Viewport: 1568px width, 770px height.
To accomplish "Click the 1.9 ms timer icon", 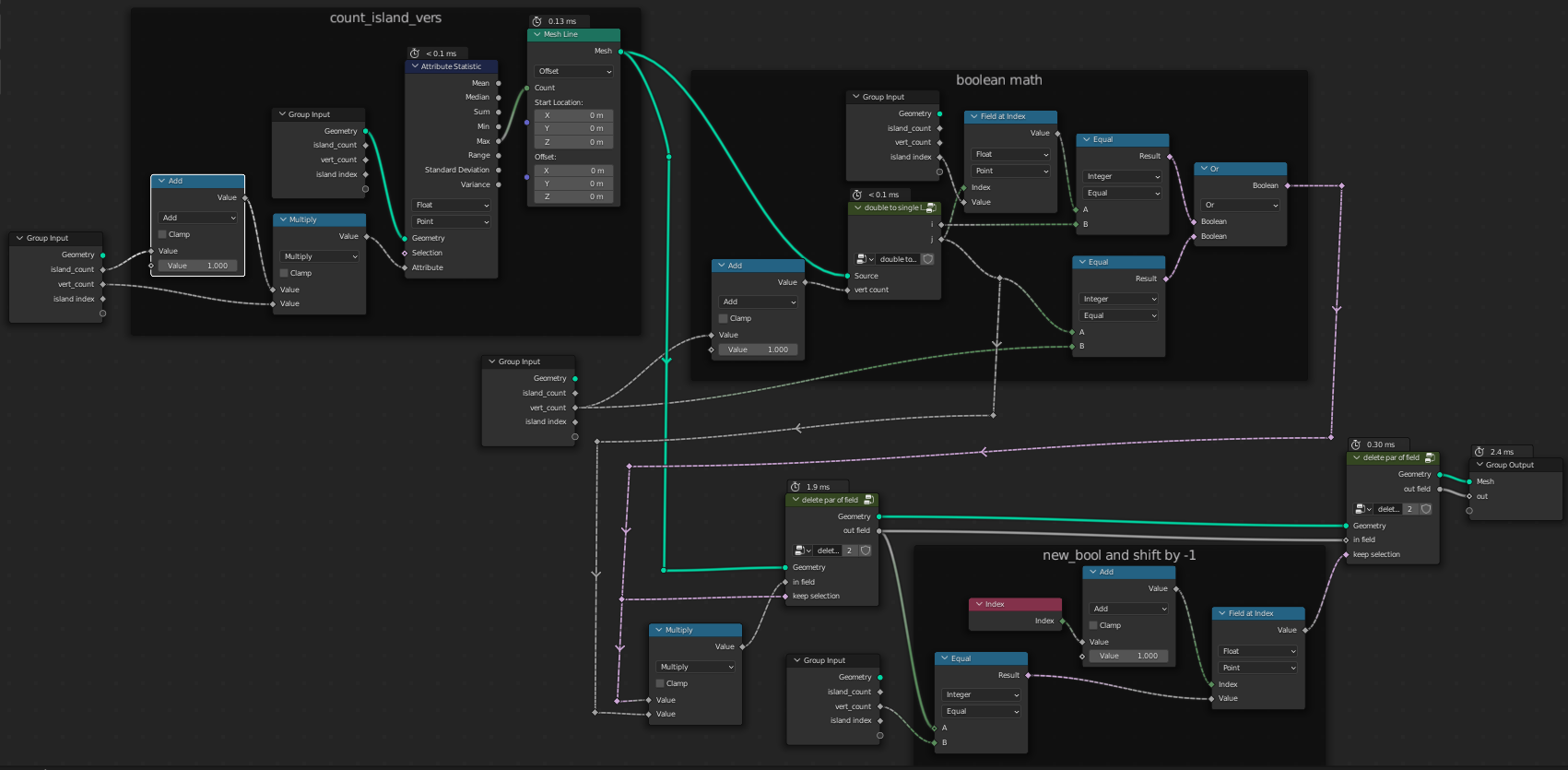I will tap(796, 487).
